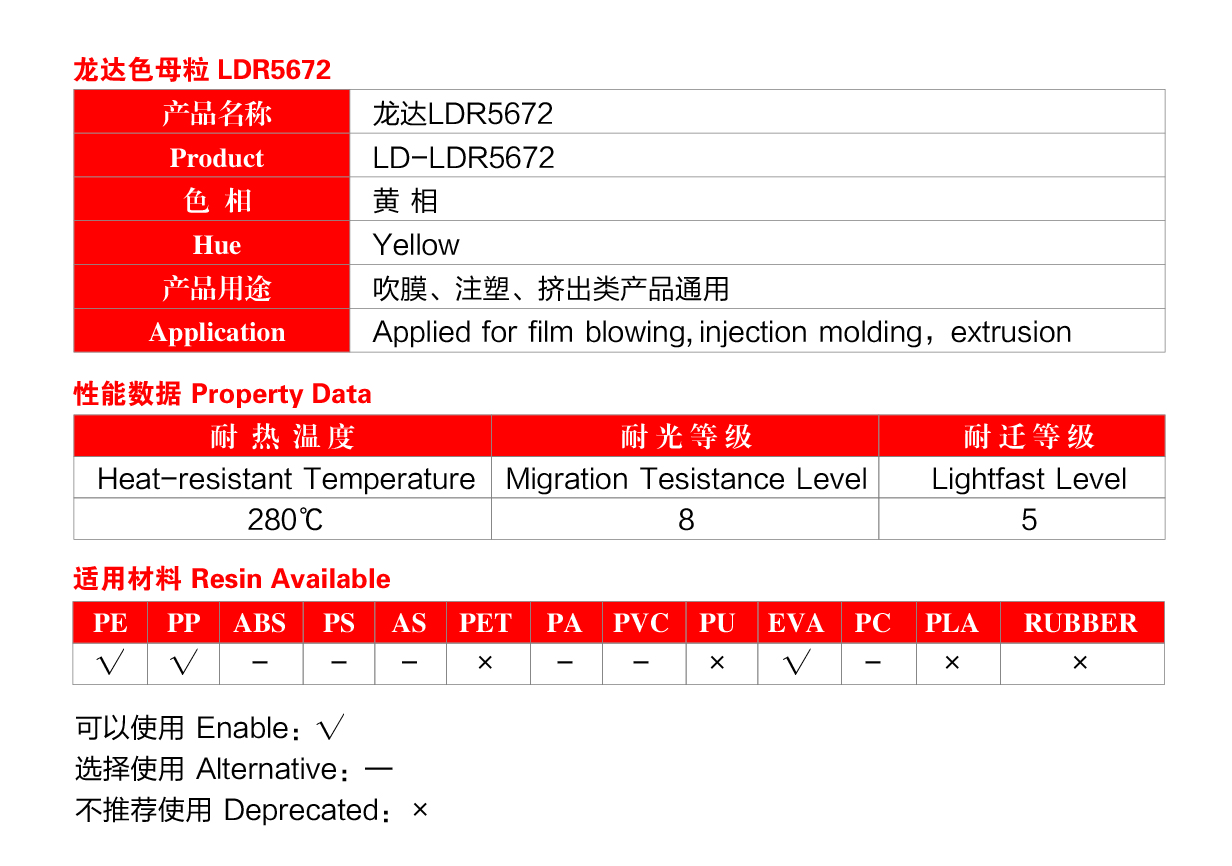This screenshot has height=866, width=1232.
Task: Click the Heat-resistant Temperature cell
Action: coord(285,479)
